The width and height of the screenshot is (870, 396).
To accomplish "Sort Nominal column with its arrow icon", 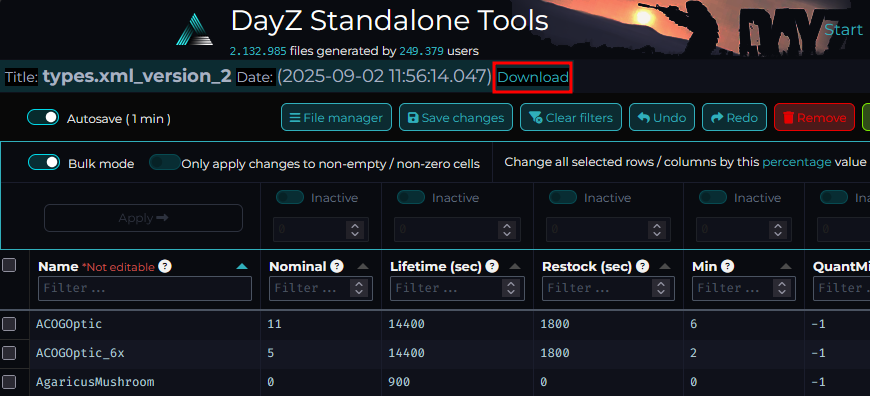I will coord(363,267).
